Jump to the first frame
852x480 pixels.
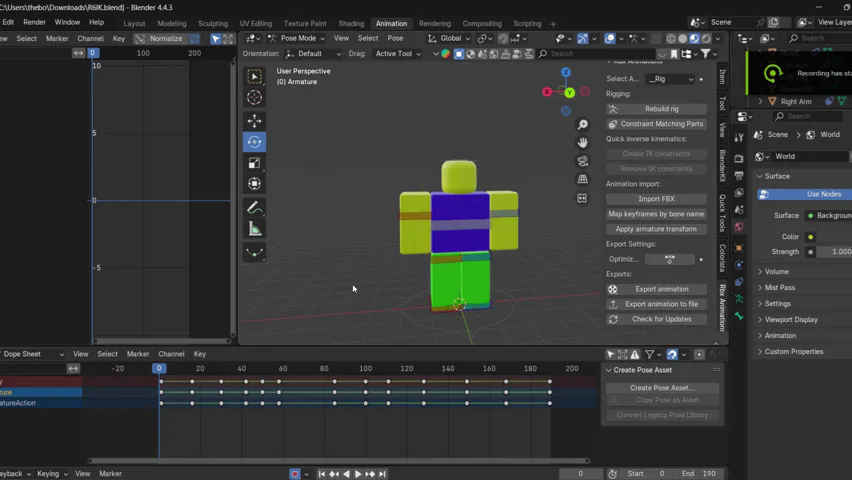(322, 473)
